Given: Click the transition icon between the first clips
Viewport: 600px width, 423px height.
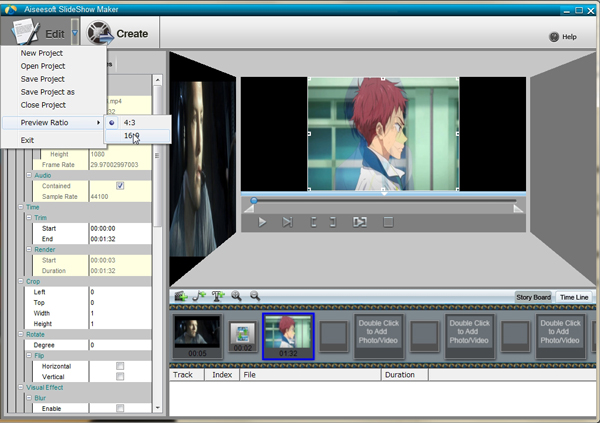Looking at the screenshot, I should [241, 333].
